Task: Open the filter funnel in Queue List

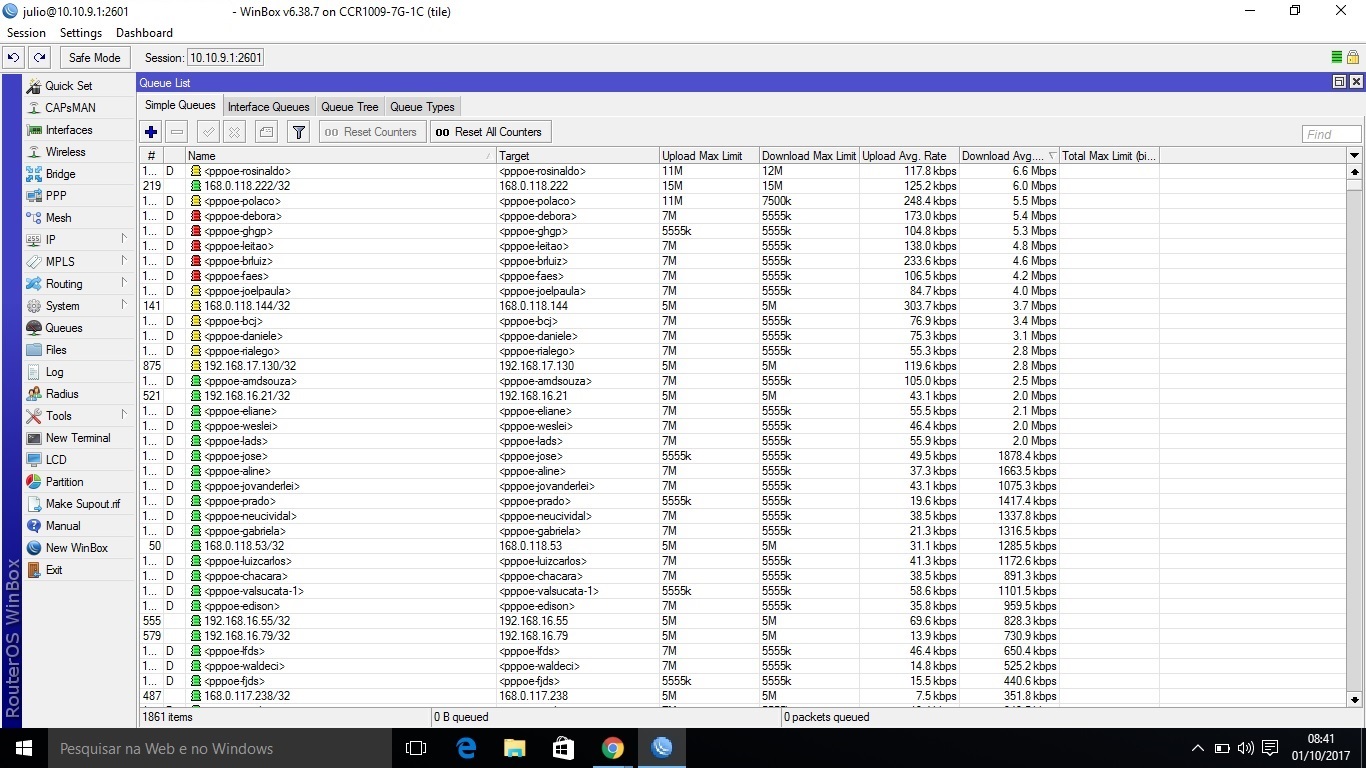Action: click(x=298, y=132)
